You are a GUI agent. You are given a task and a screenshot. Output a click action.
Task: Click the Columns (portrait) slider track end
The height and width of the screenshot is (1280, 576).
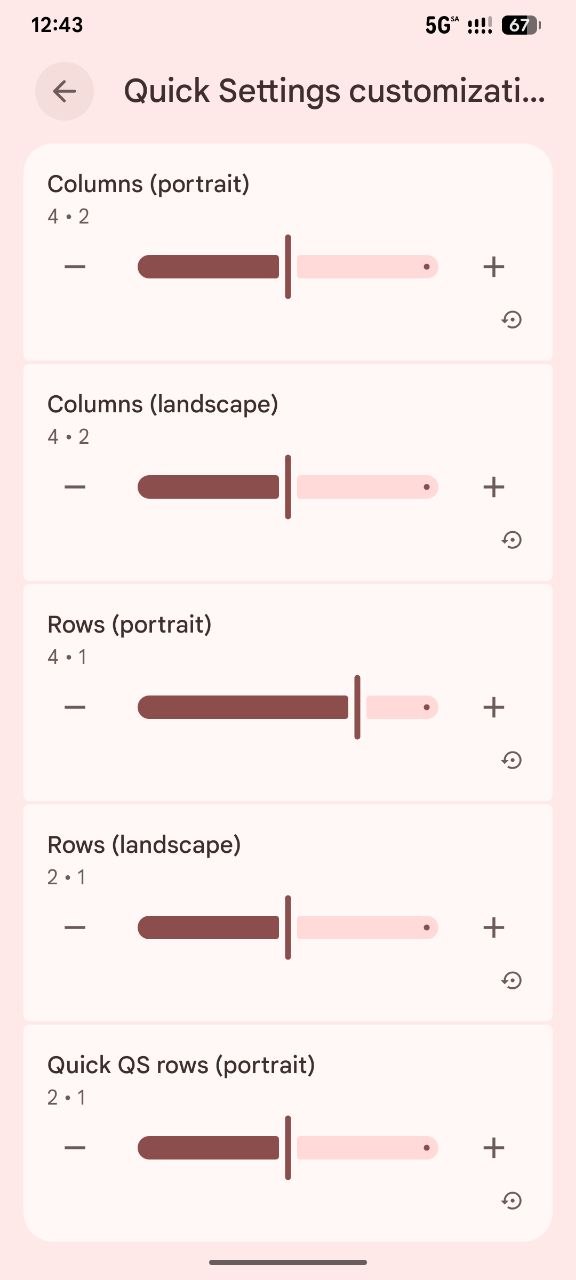427,267
